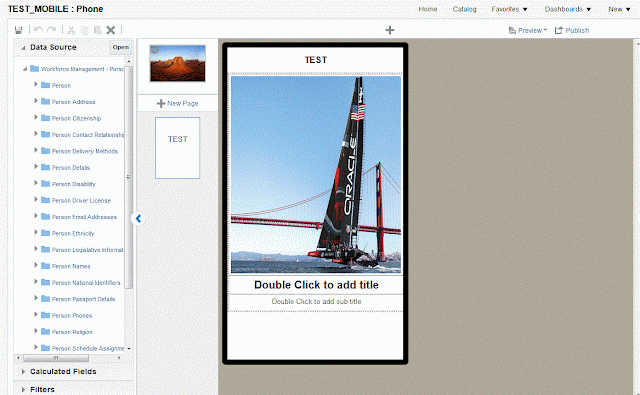The width and height of the screenshot is (640, 395).
Task: Expand the Person Details folder
Action: click(x=36, y=166)
